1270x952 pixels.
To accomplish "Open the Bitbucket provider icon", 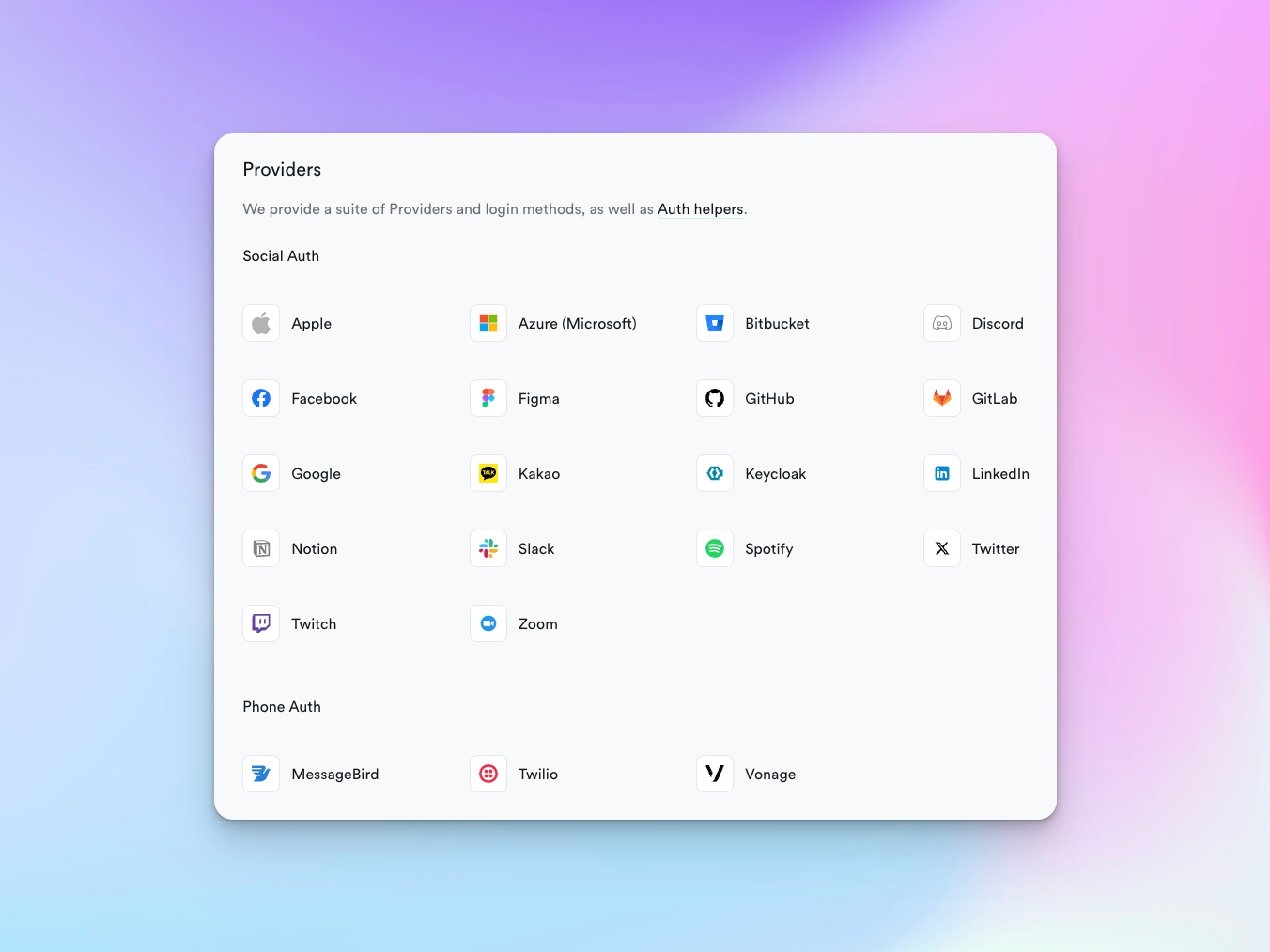I will click(x=715, y=323).
